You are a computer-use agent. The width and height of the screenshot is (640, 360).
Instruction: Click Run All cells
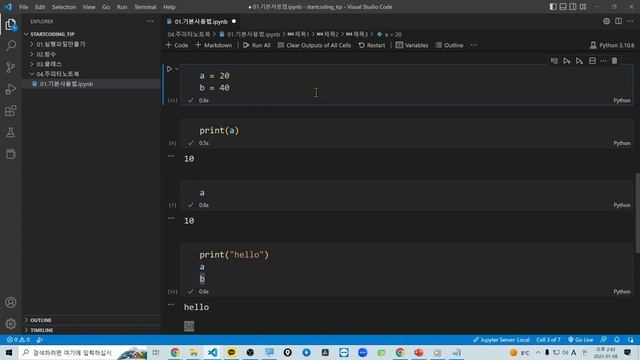[257, 45]
